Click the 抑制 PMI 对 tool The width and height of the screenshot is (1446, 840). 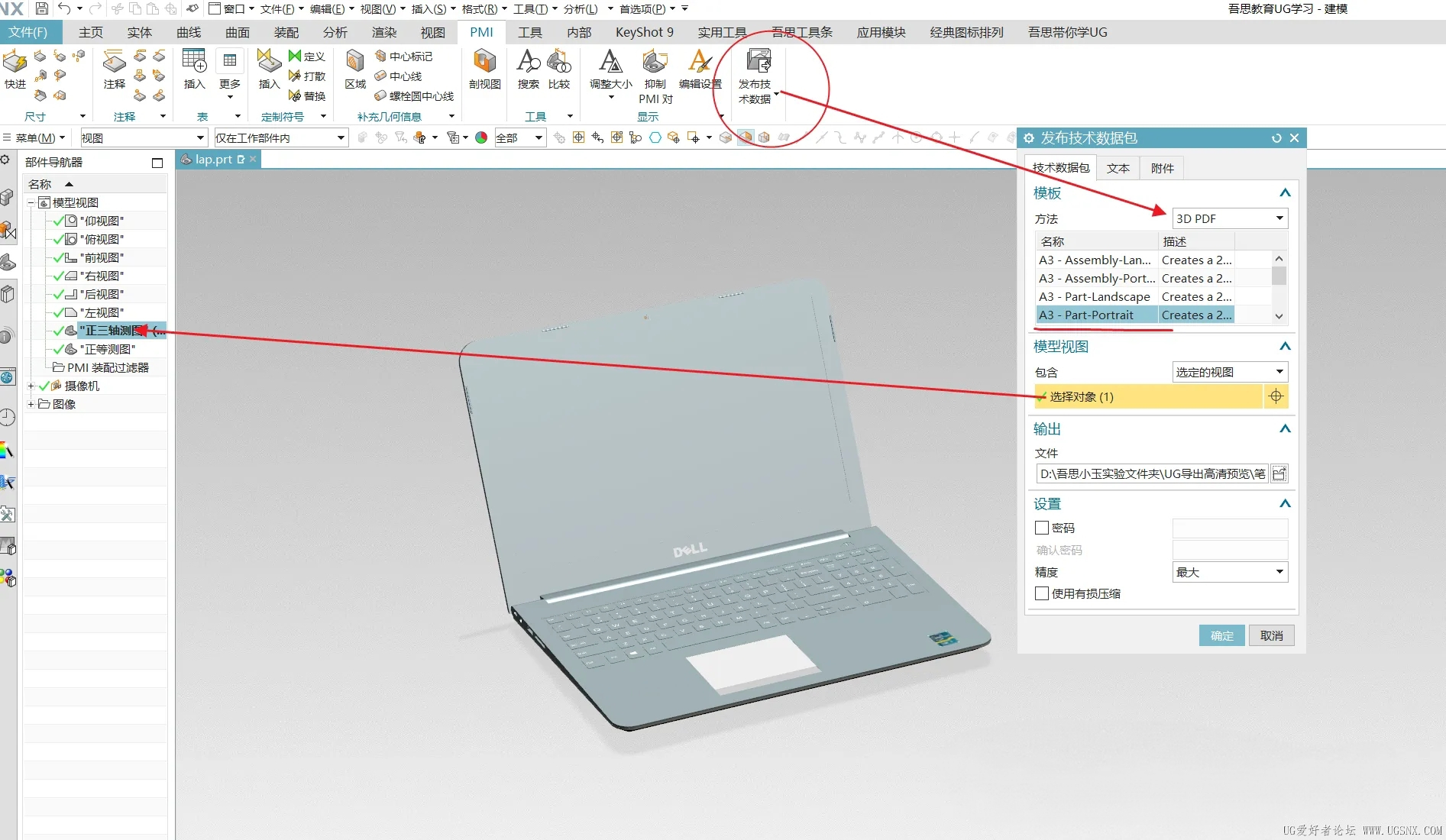[x=655, y=76]
